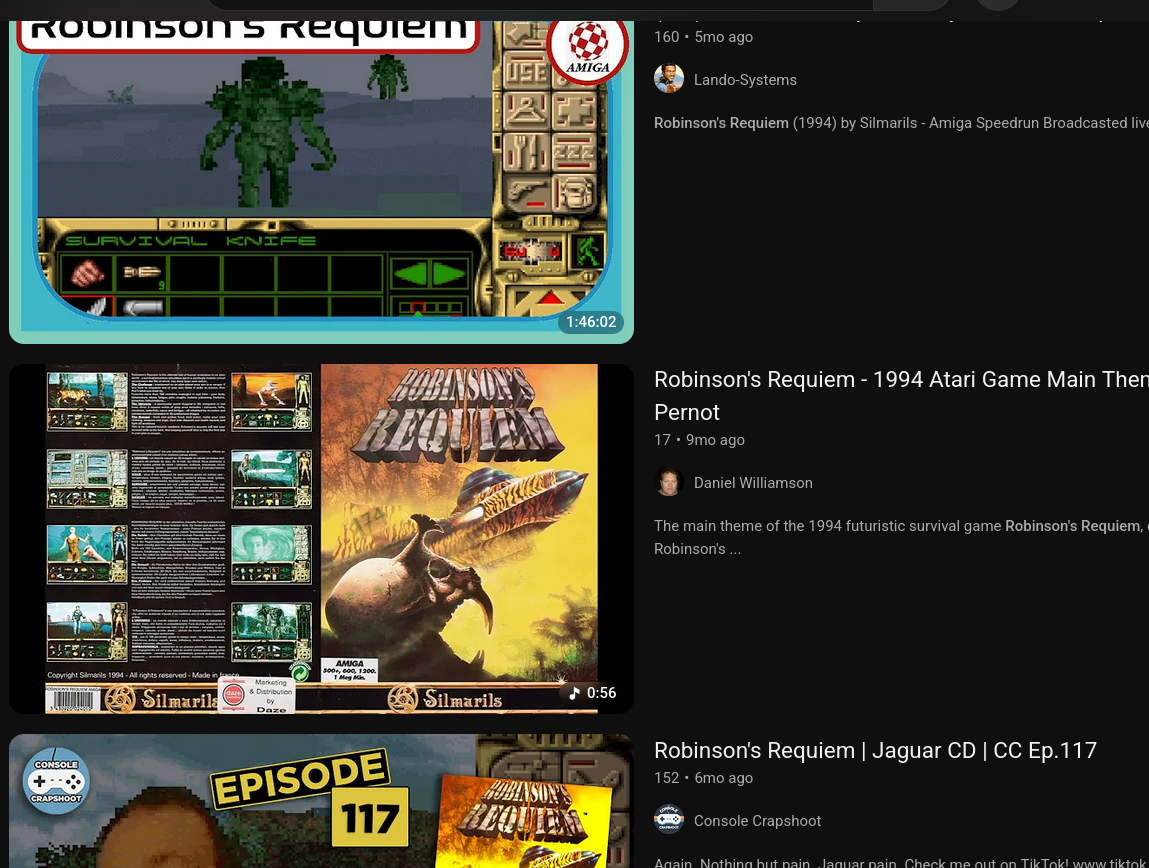
Task: Click the "152 • 6mo ago" metadata text
Action: pos(703,778)
